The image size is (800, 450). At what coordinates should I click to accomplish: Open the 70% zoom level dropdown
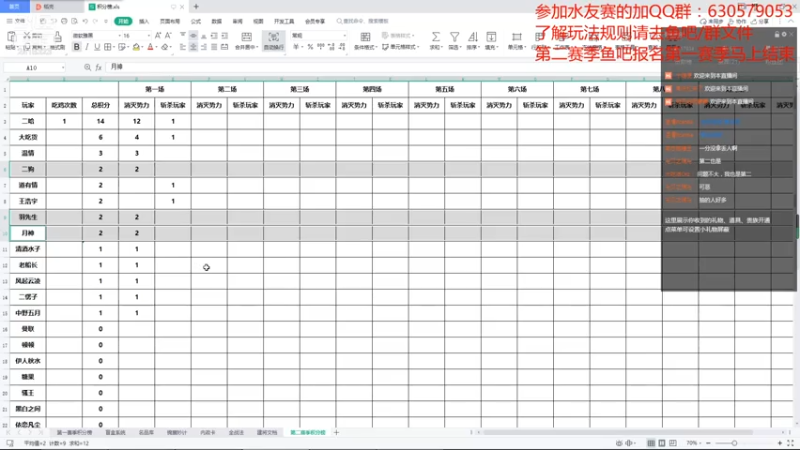(692, 443)
